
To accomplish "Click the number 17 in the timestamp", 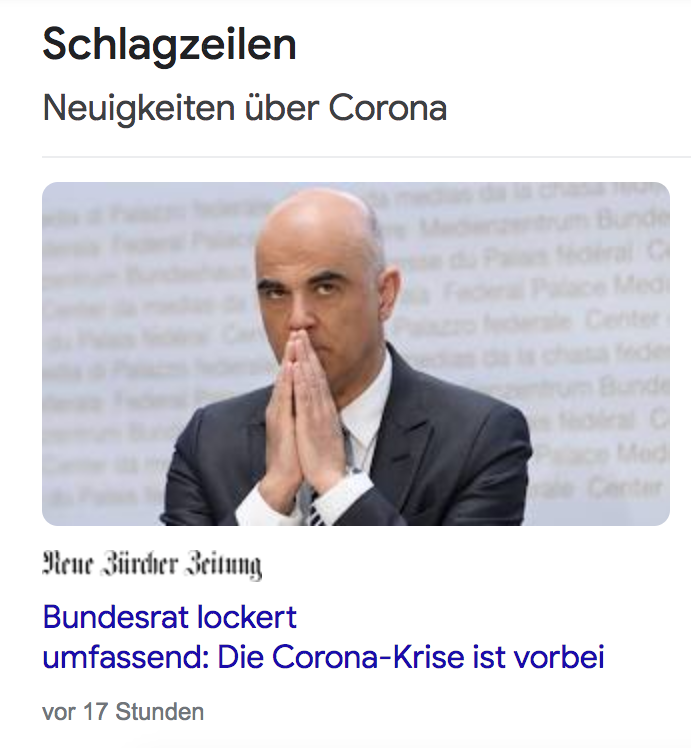I will click(95, 712).
